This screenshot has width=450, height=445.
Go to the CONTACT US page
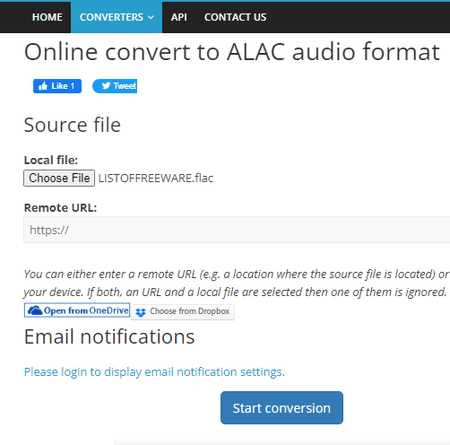235,17
